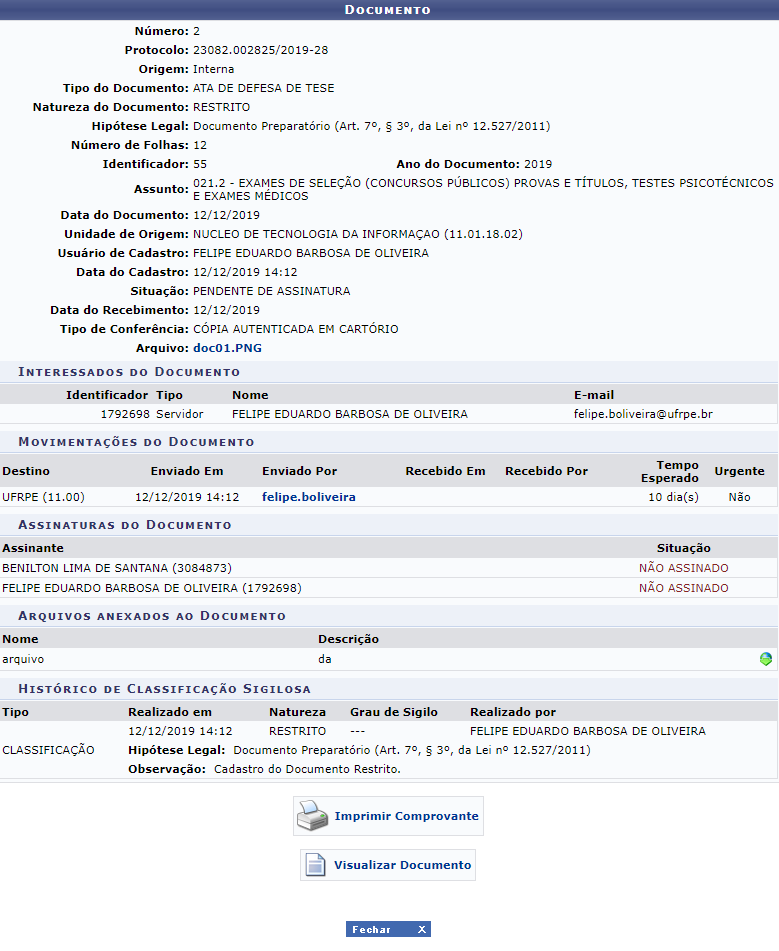Screen dimensions: 779x951
Task: Click the Data do Documento 12/12/2019 value
Action: 226,215
